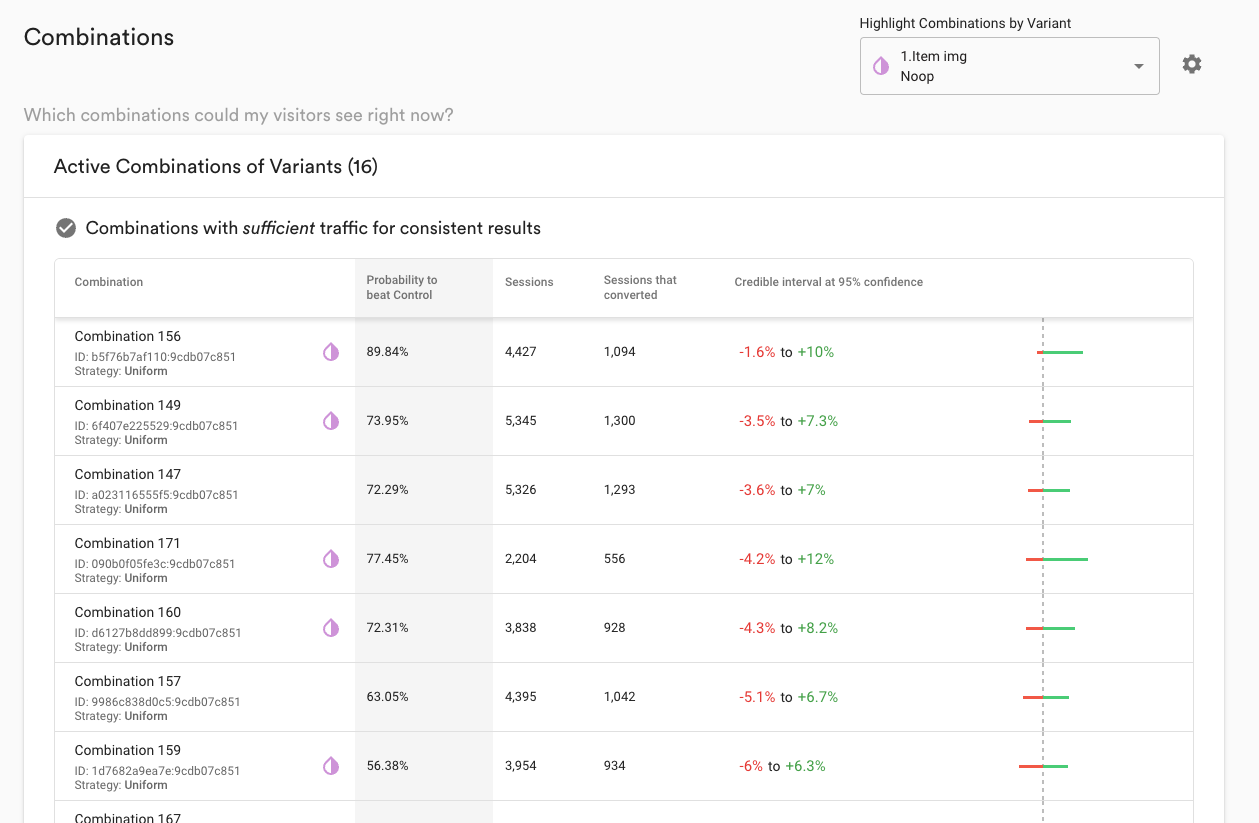Click credible interval -3.5% to +7.3%

pyautogui.click(x=789, y=421)
